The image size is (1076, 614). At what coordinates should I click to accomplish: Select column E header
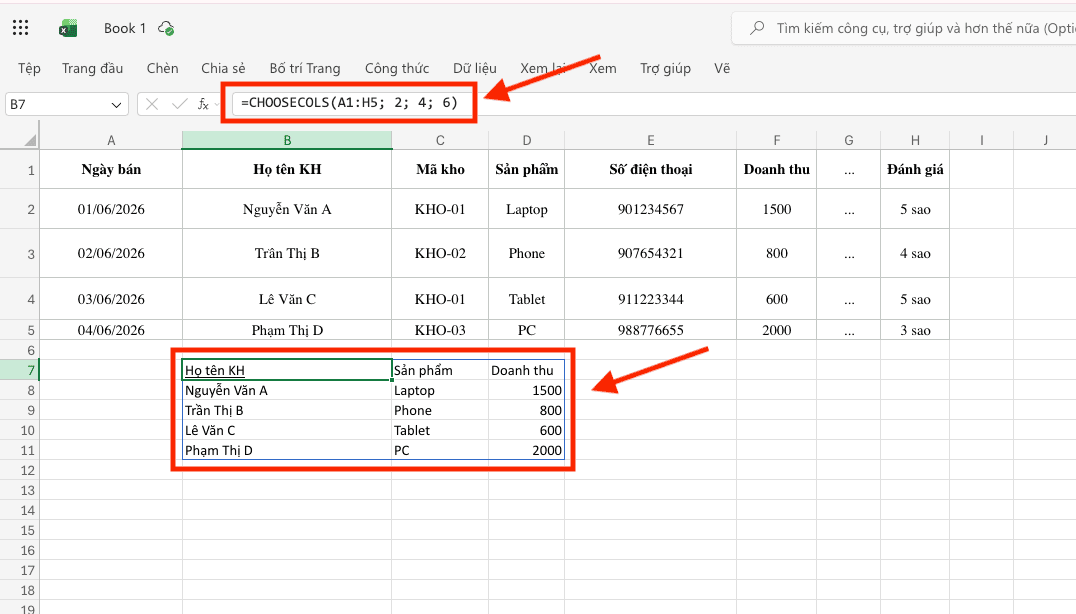coord(651,140)
